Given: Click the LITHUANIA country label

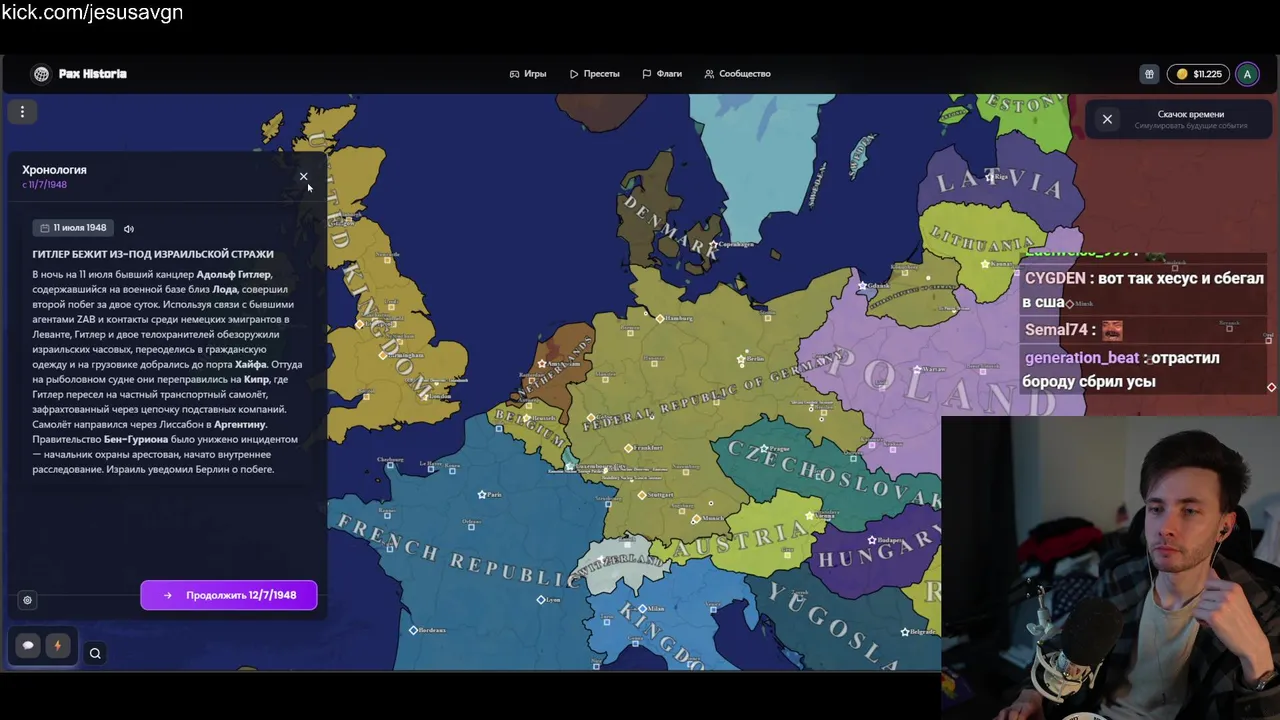Looking at the screenshot, I should (x=982, y=238).
